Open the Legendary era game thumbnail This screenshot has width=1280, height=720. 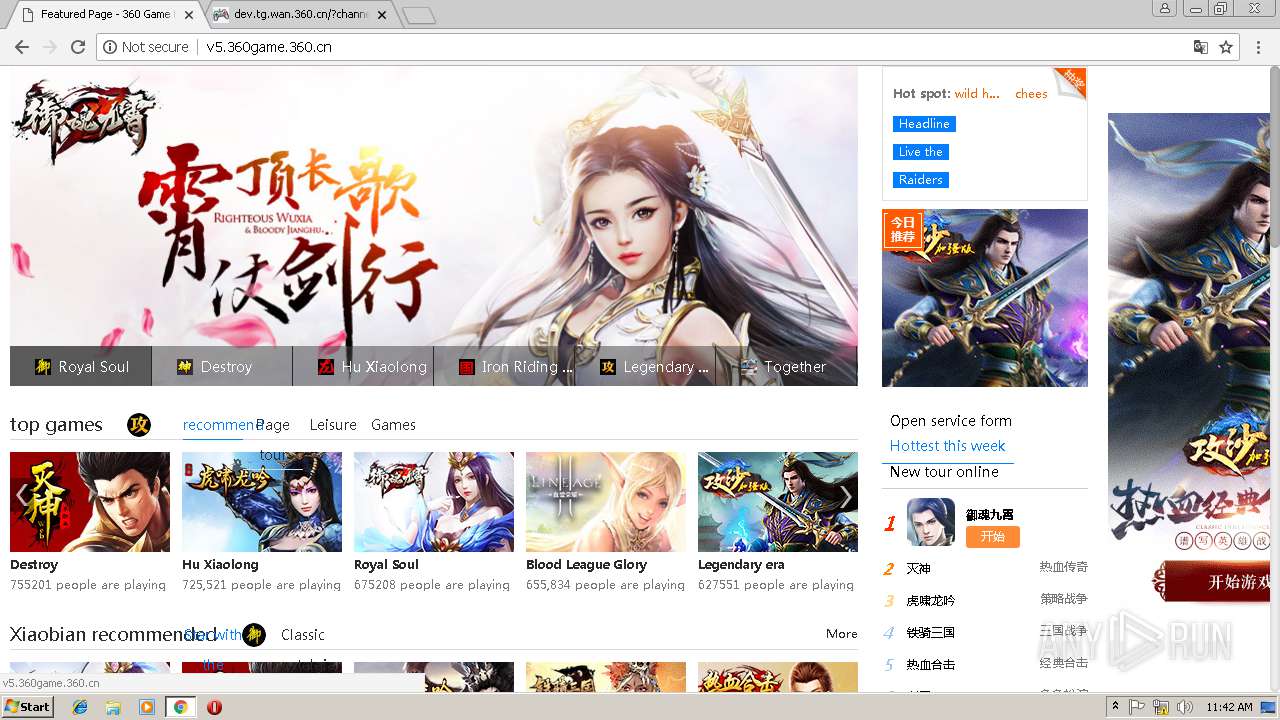coord(778,502)
